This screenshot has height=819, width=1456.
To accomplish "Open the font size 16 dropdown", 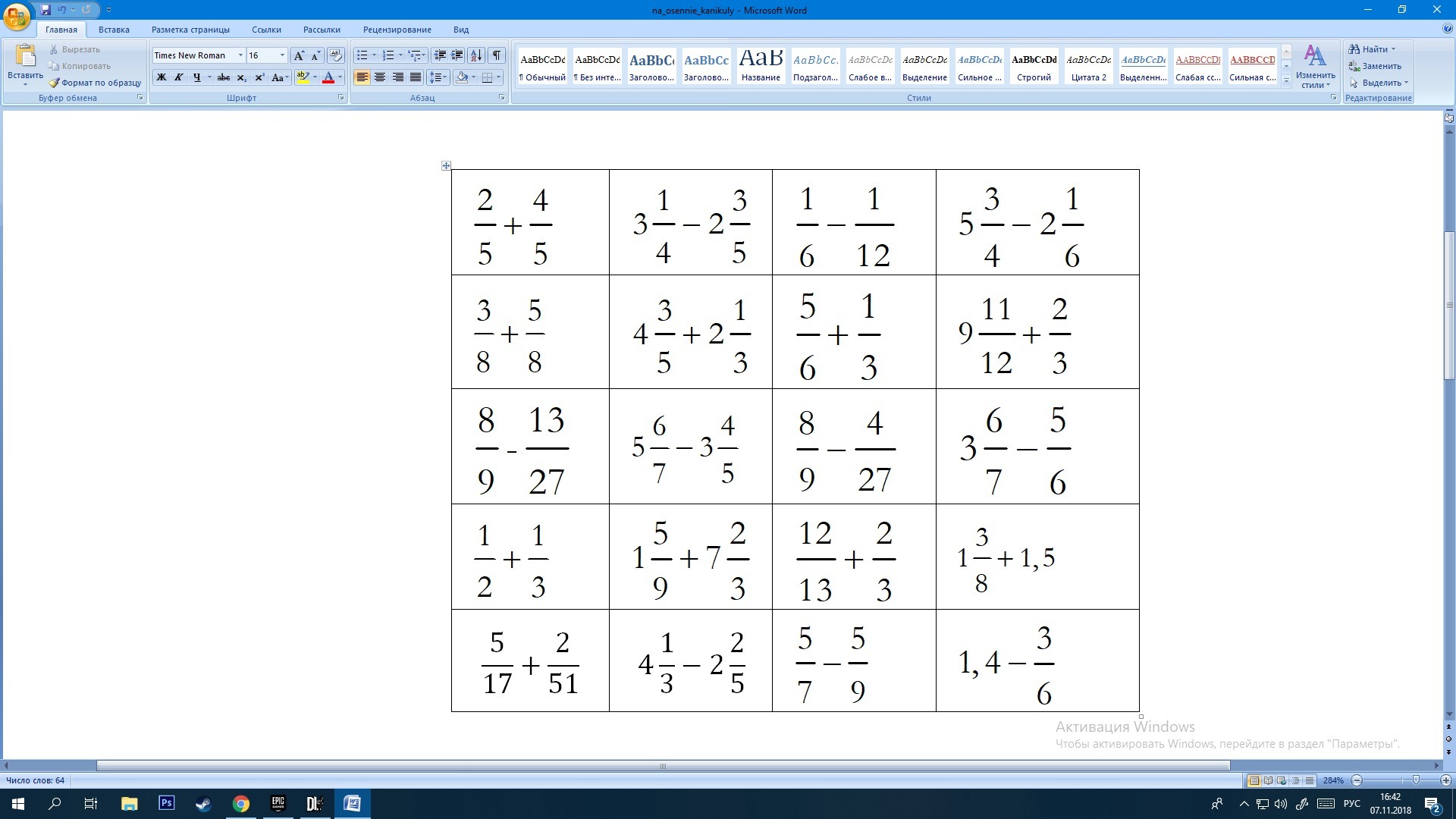I will coord(282,55).
